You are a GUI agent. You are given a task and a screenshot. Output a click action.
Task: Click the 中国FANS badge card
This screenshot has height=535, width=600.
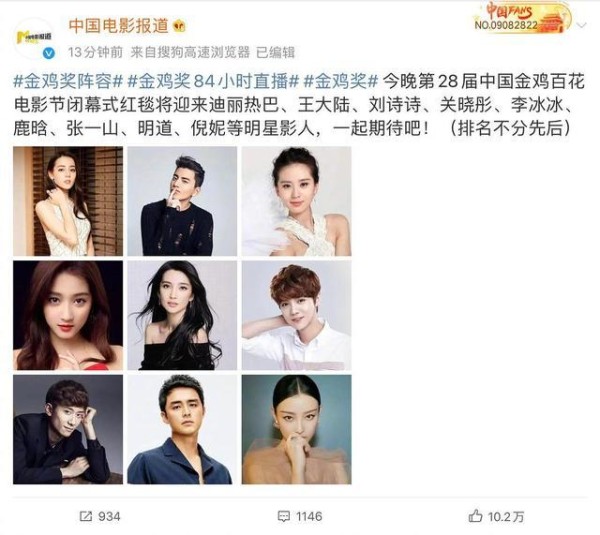pos(521,18)
